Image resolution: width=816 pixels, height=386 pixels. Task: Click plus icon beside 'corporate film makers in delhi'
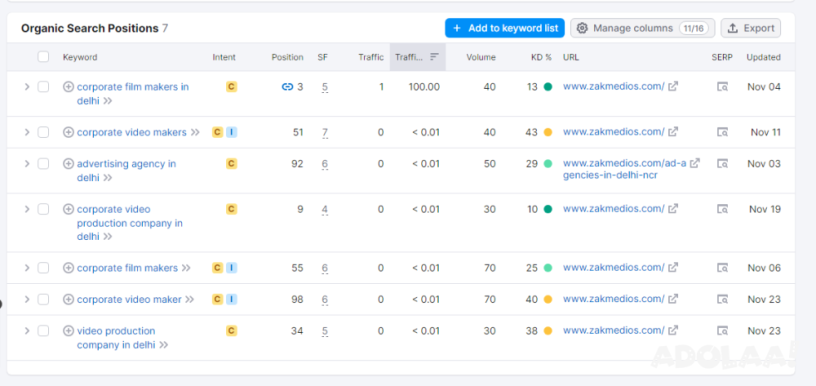coord(68,87)
